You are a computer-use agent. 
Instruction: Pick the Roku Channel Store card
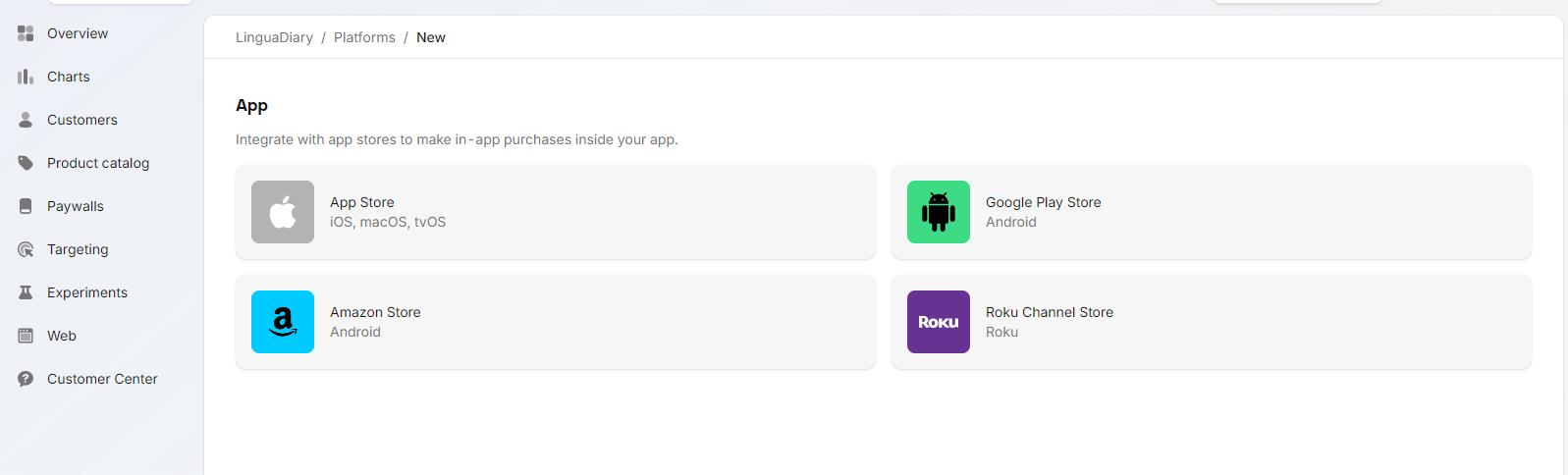click(1211, 322)
